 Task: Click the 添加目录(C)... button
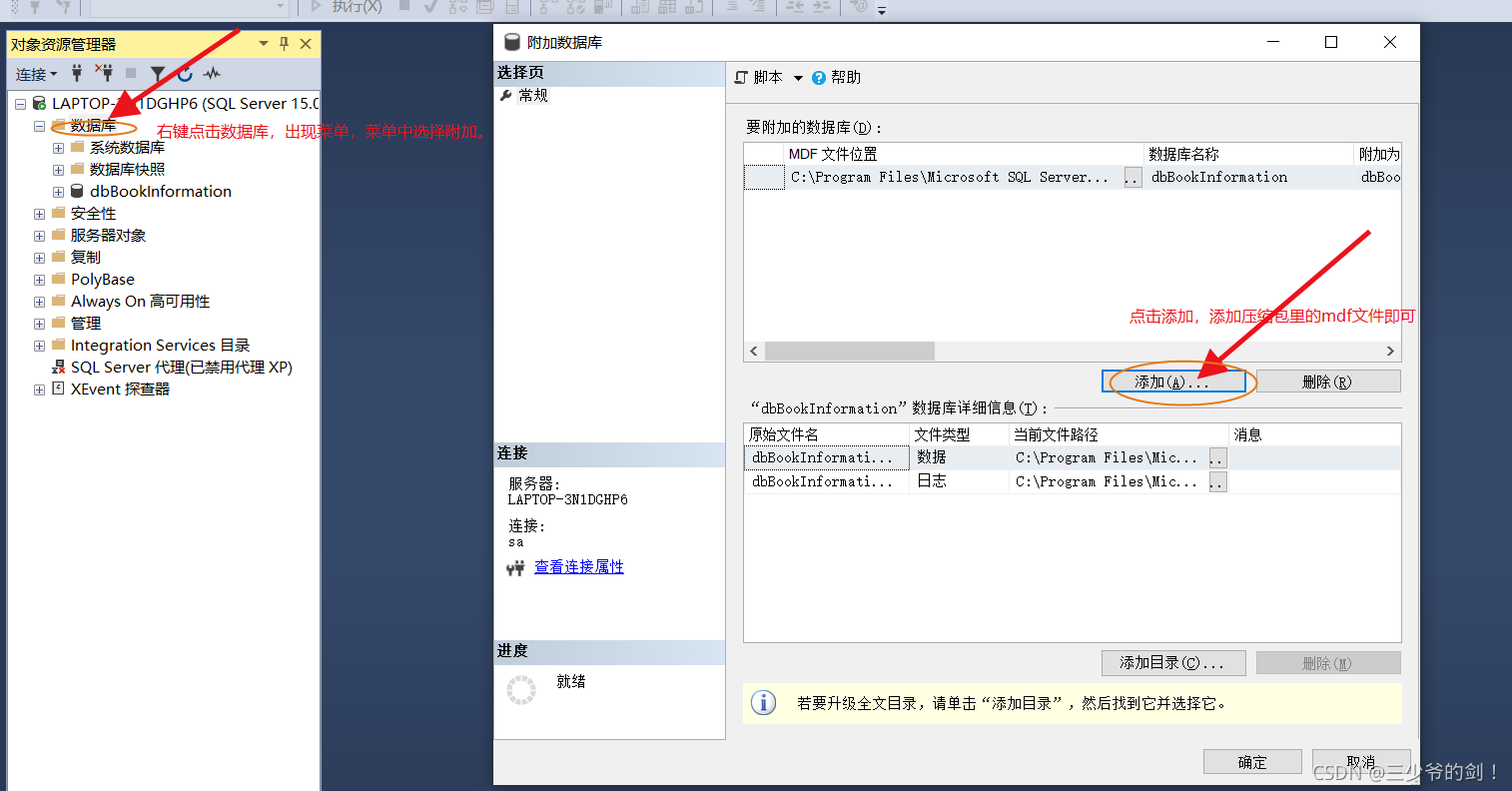[x=1173, y=662]
